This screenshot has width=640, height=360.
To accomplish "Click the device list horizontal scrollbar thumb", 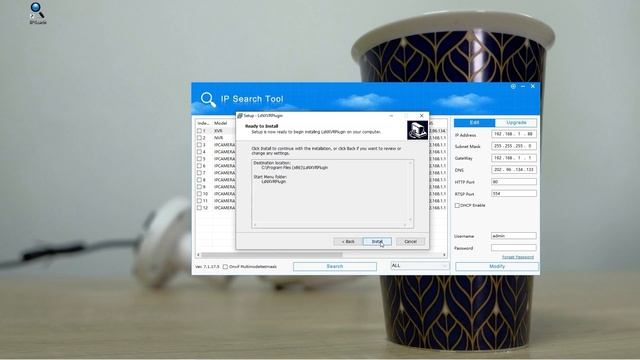I will click(x=272, y=255).
